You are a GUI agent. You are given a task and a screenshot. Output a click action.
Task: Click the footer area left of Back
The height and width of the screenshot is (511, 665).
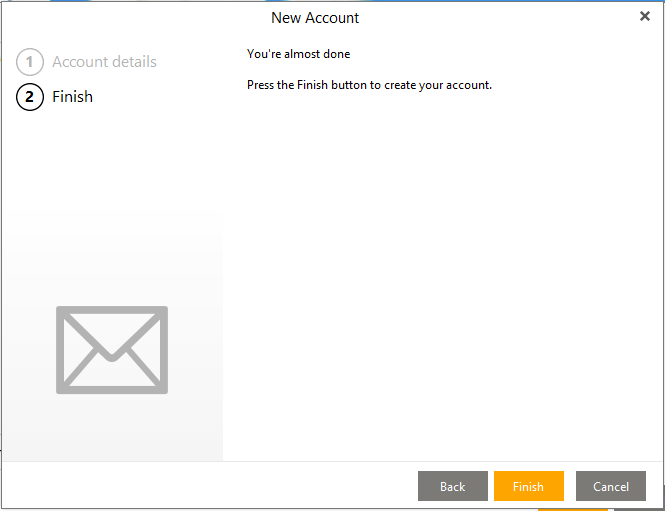click(200, 486)
